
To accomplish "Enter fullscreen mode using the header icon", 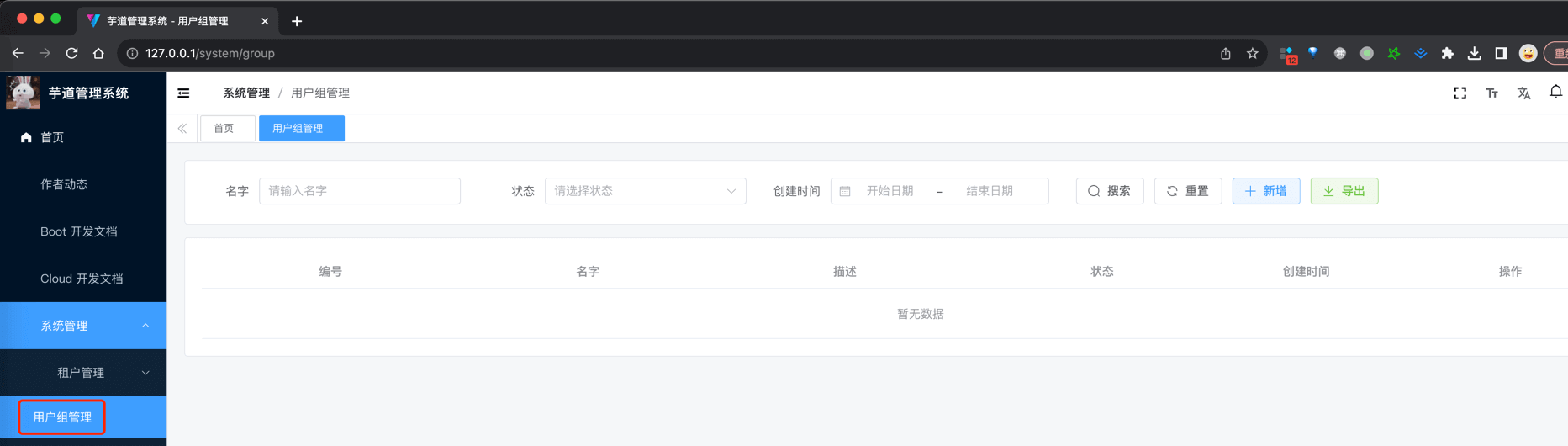I will (x=1460, y=93).
